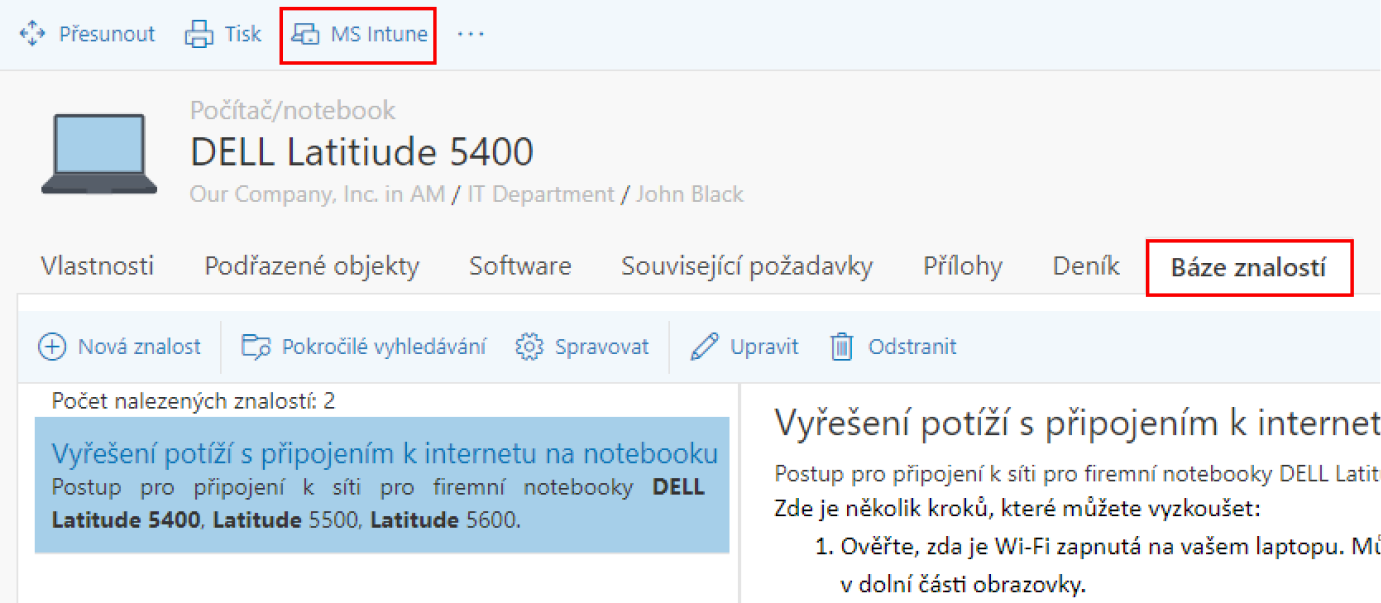
Task: Click the Upravit pencil icon
Action: coord(704,347)
